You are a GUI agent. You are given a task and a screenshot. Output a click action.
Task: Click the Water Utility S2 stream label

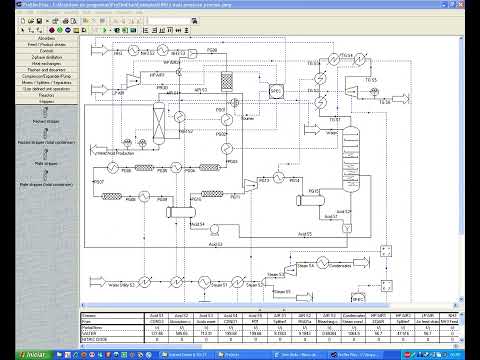[121, 285]
